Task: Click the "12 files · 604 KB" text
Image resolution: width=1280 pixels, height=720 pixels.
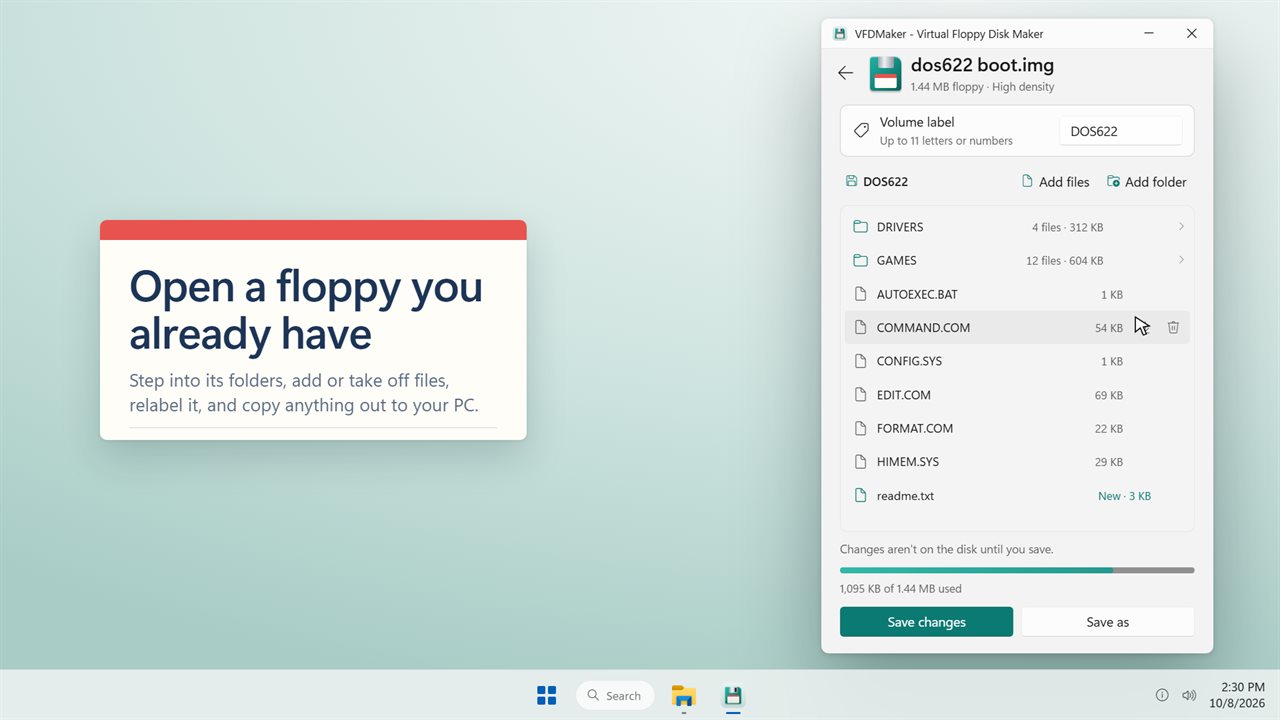Action: (x=1064, y=261)
